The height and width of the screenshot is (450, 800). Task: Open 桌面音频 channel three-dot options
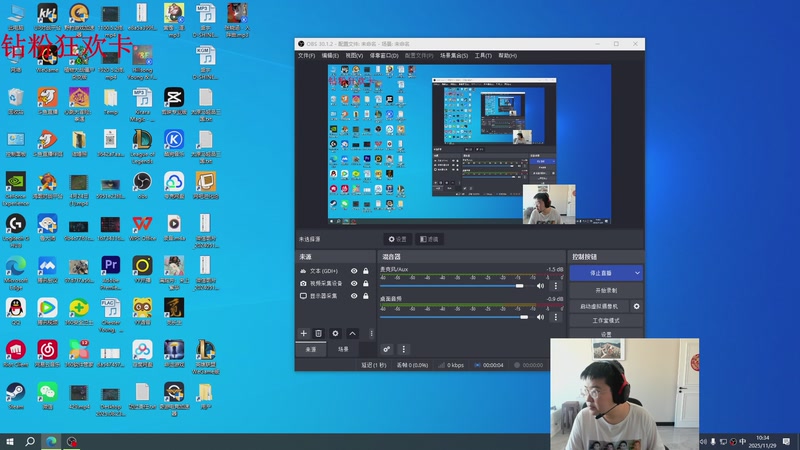pyautogui.click(x=556, y=317)
